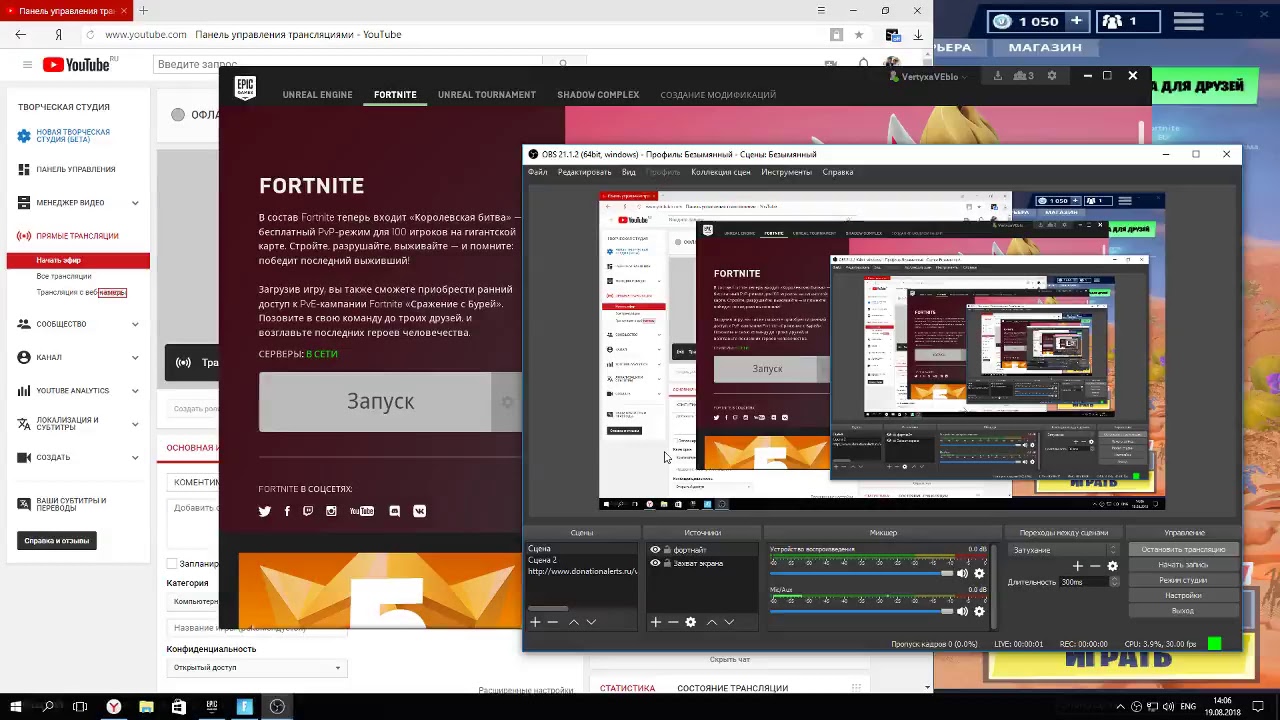Open transition properties gear under Затухание
Image resolution: width=1280 pixels, height=720 pixels.
[1112, 566]
